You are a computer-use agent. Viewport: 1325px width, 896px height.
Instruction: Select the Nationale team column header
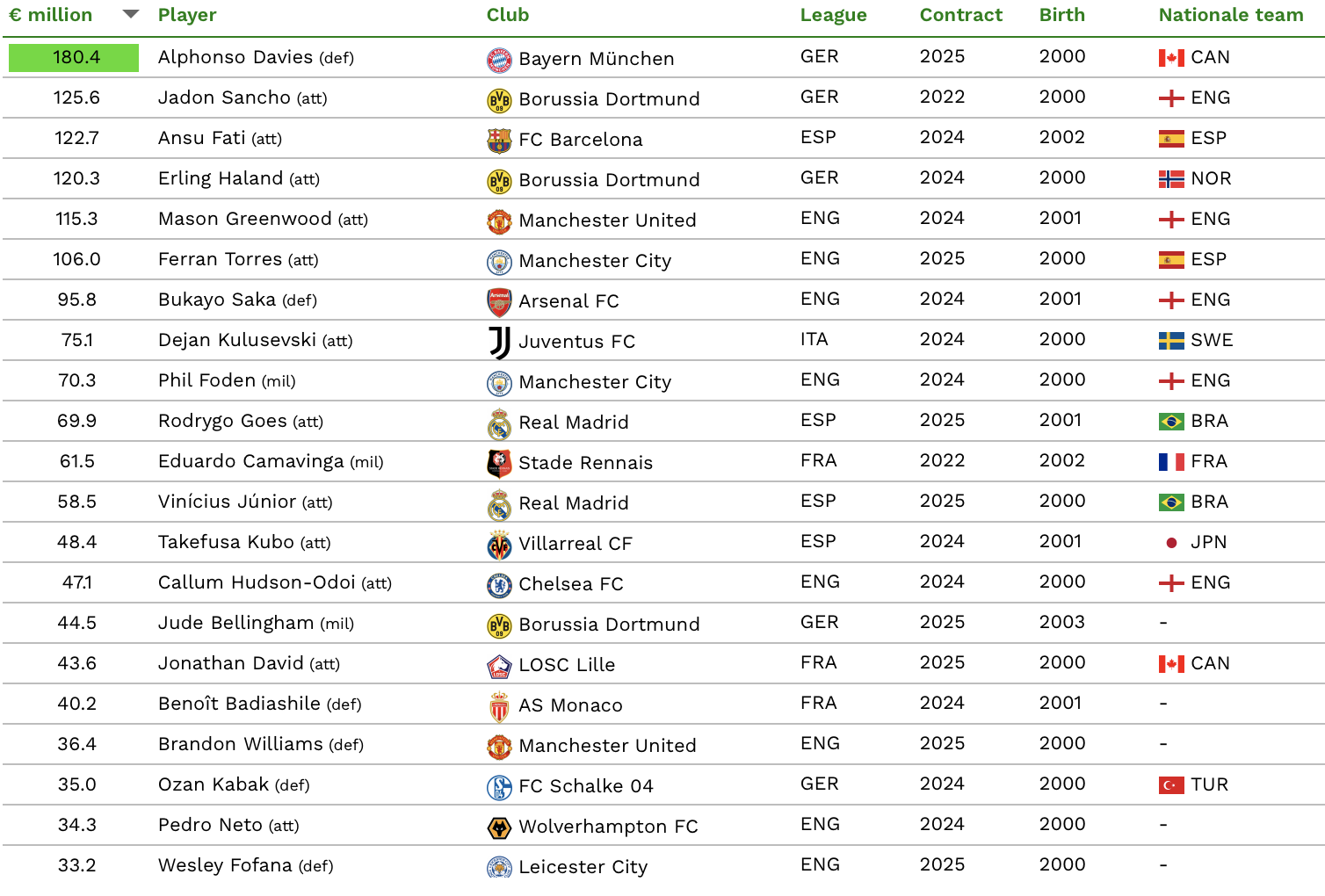1230,15
